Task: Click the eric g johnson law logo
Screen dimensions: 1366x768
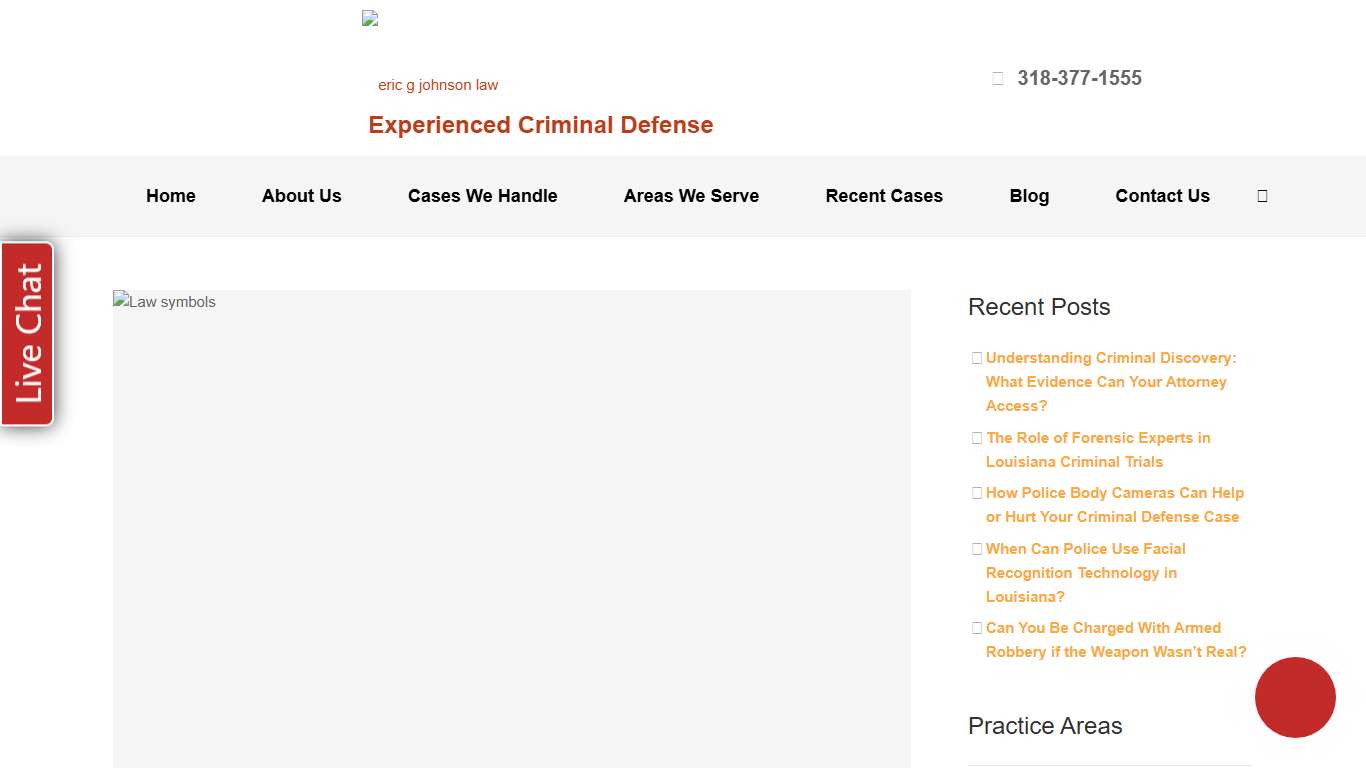Action: [437, 84]
